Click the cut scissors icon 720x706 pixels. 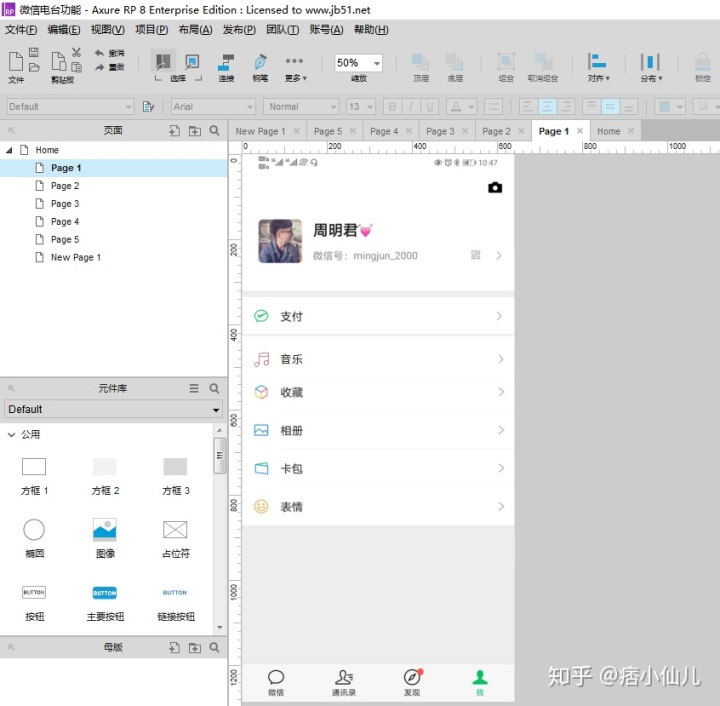tap(76, 52)
